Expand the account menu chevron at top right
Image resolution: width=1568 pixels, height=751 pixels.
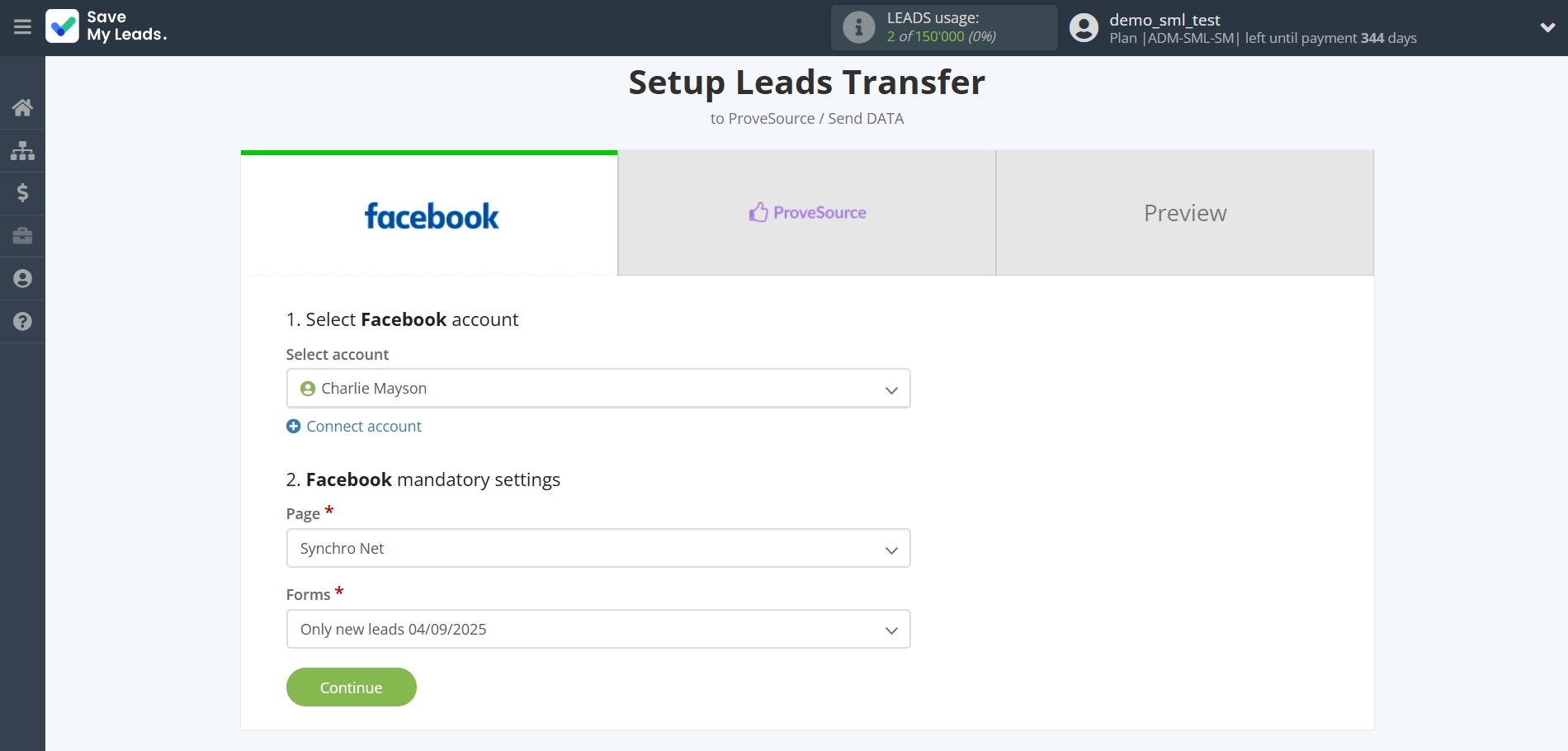pos(1547,27)
